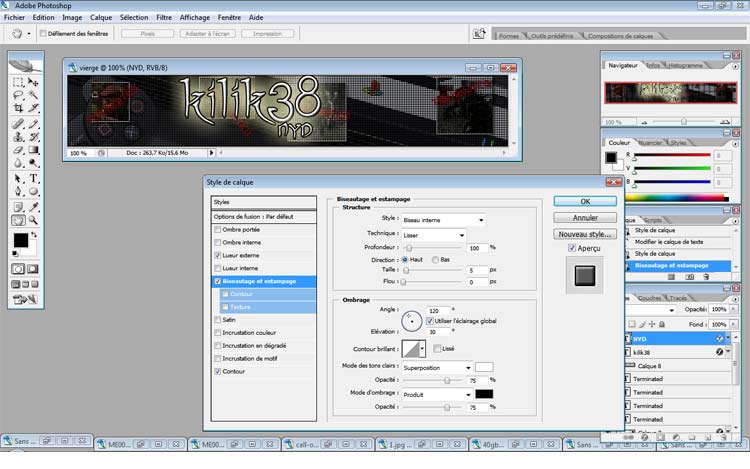Select the Rectangular Marquee tool
Viewport: 750px width, 469px height.
pos(18,82)
